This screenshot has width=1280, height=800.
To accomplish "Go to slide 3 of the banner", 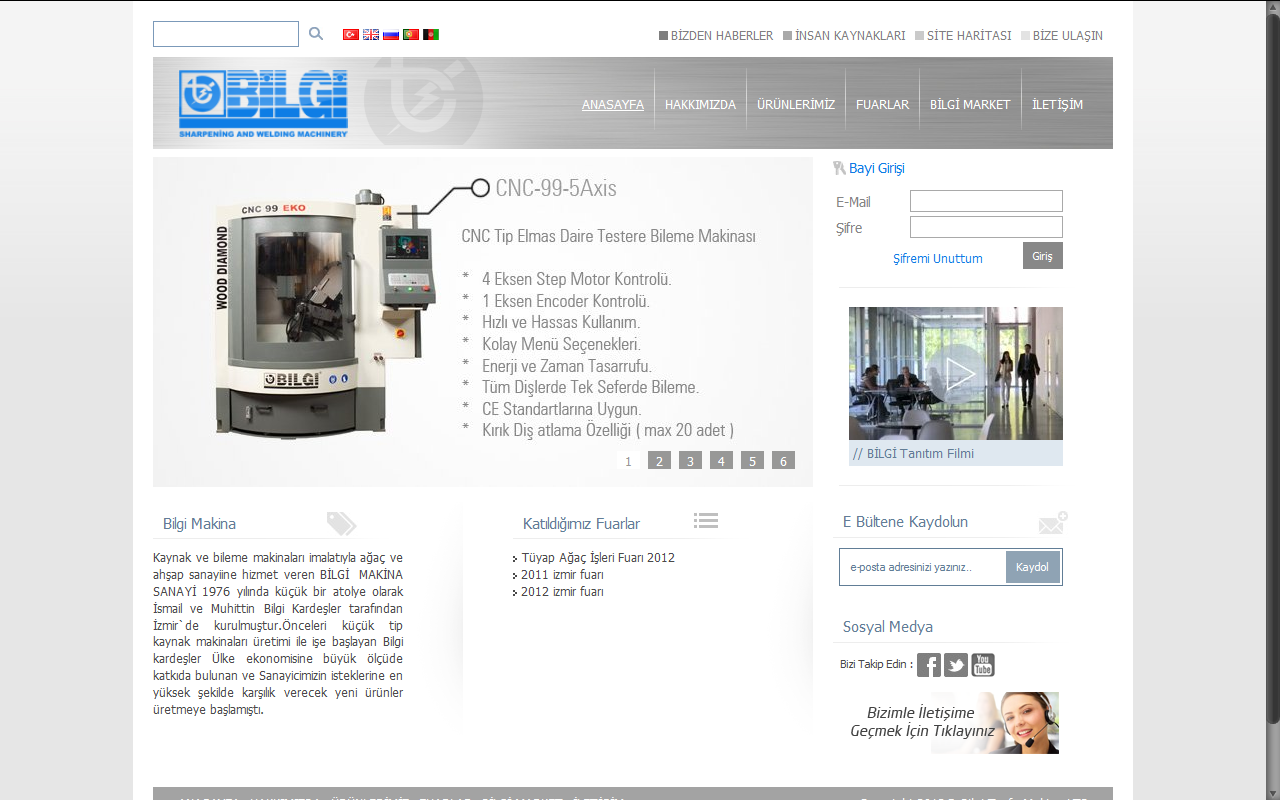I will [x=690, y=461].
